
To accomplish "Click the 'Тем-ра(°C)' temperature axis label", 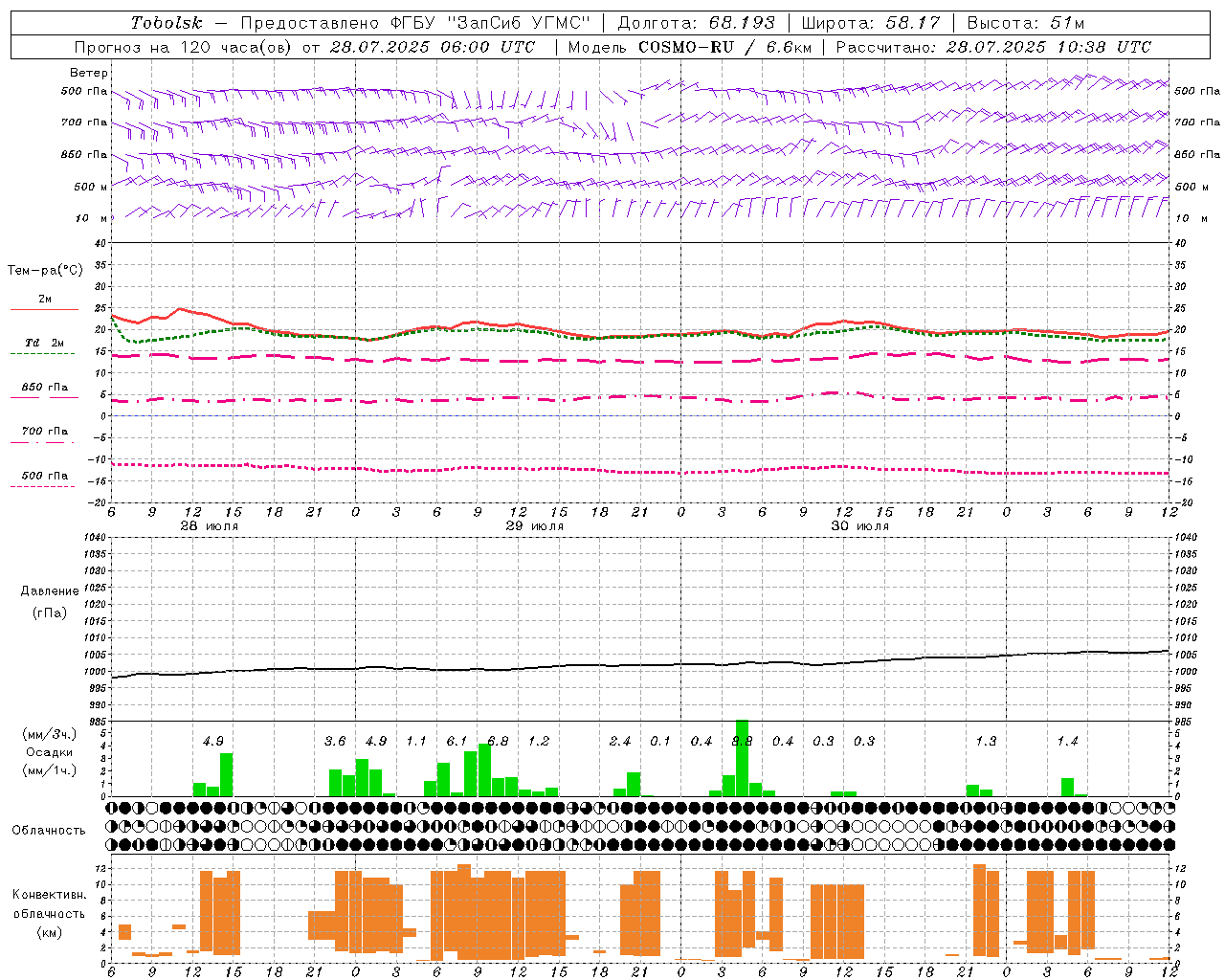I will (45, 271).
